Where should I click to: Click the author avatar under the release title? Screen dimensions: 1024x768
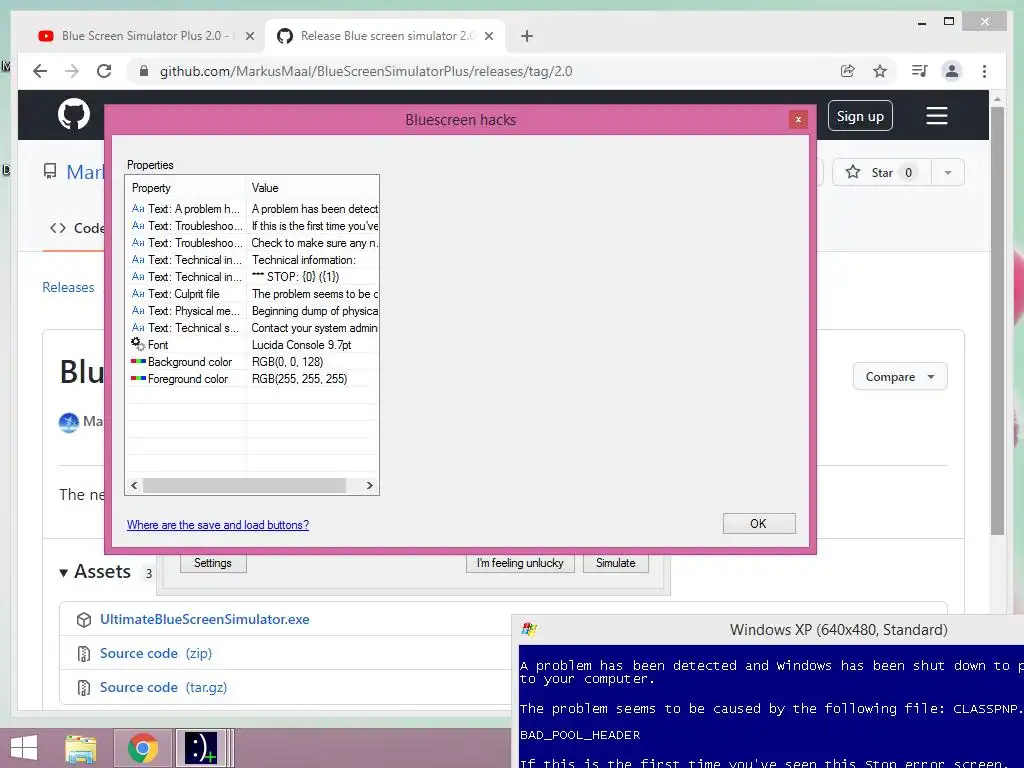pyautogui.click(x=69, y=423)
